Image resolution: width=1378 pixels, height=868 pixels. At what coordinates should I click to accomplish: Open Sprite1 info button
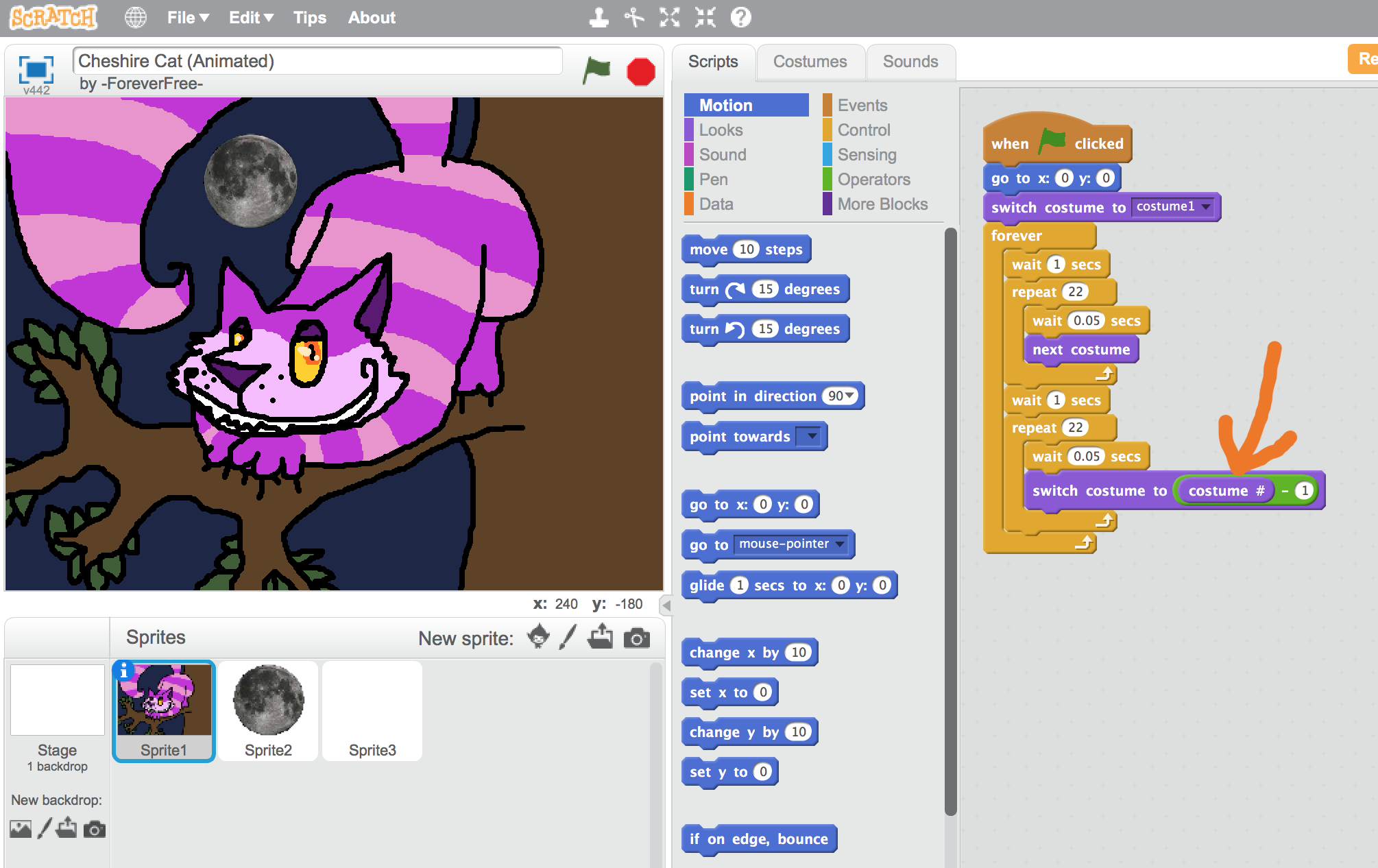tap(123, 671)
